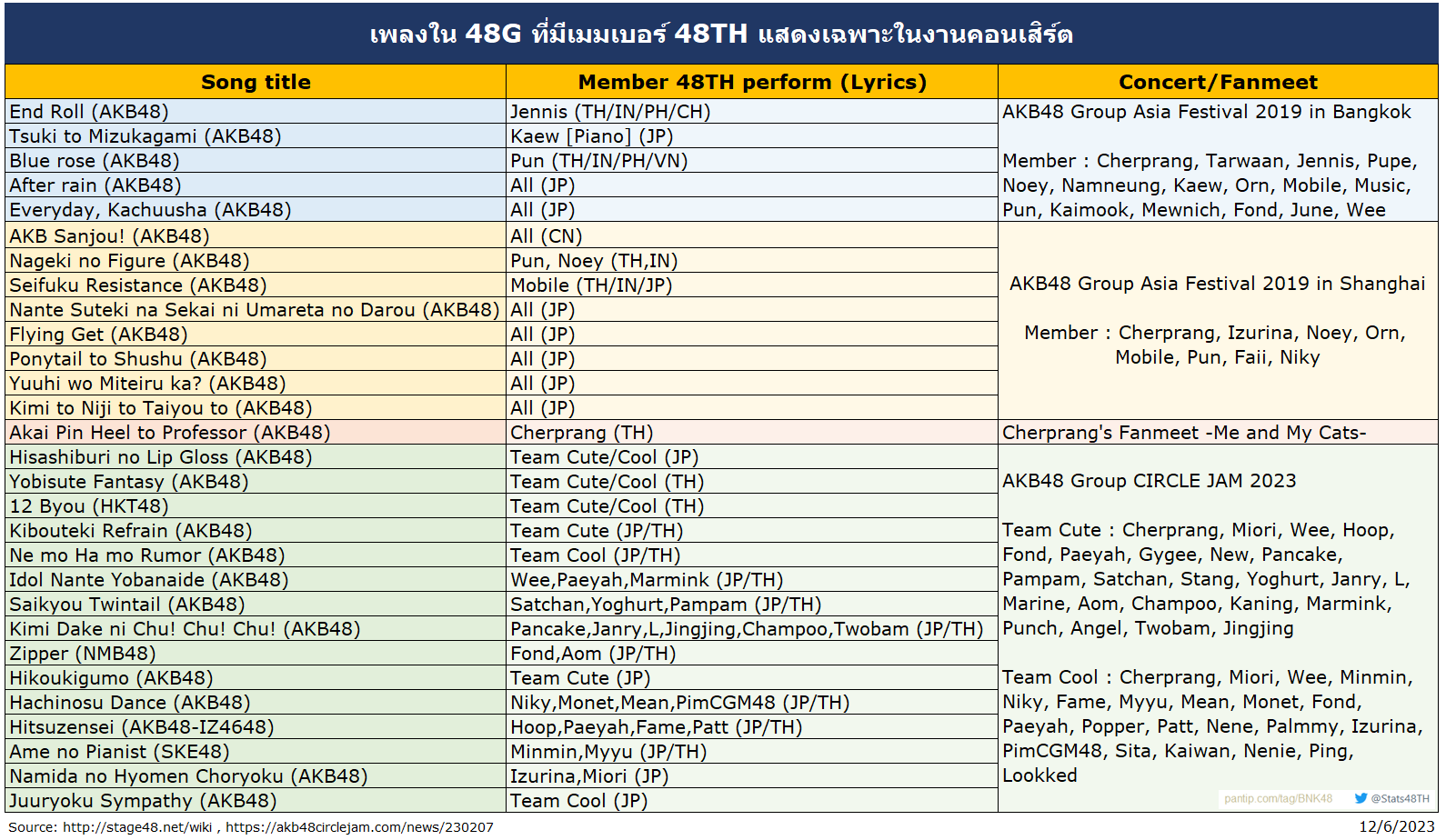The height and width of the screenshot is (840, 1446).
Task: Open the akb48circlejam.com news source link
Action: 359,827
